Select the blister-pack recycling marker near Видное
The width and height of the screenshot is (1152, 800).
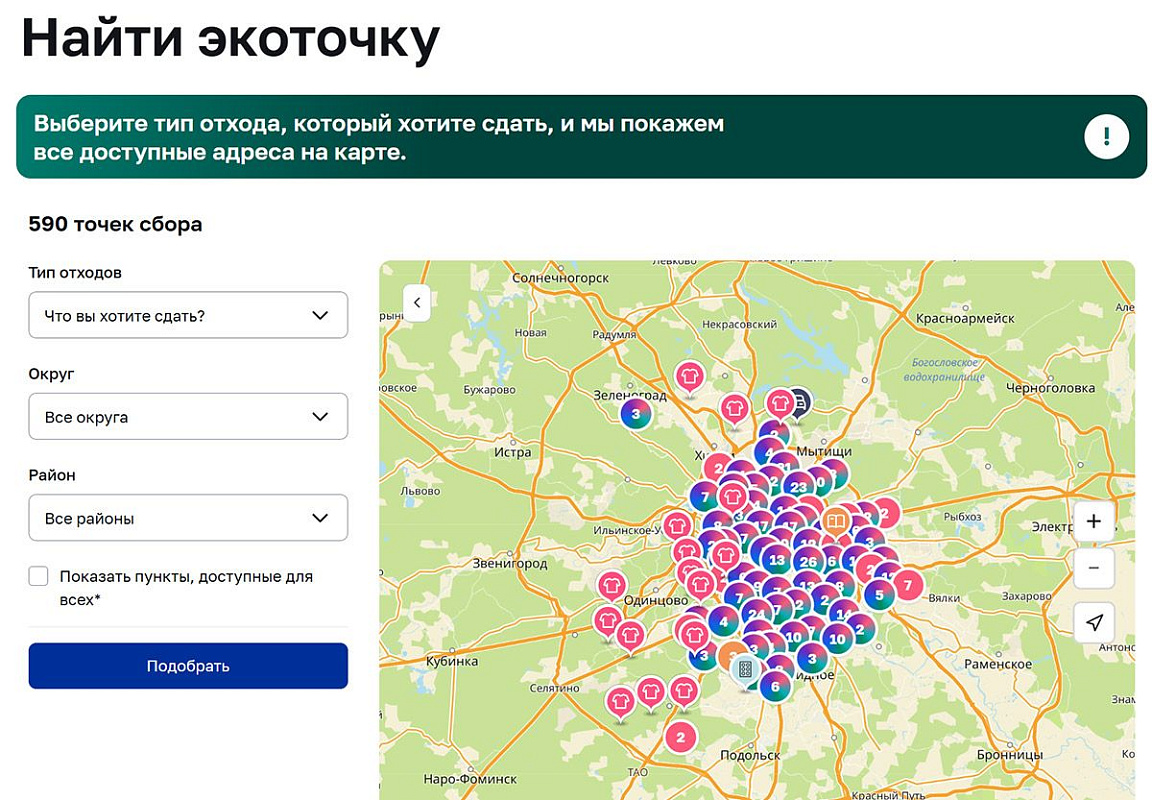744,669
